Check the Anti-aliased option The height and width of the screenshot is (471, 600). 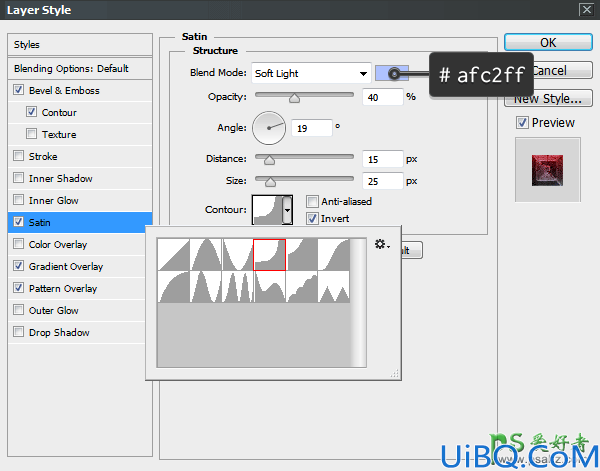(312, 201)
